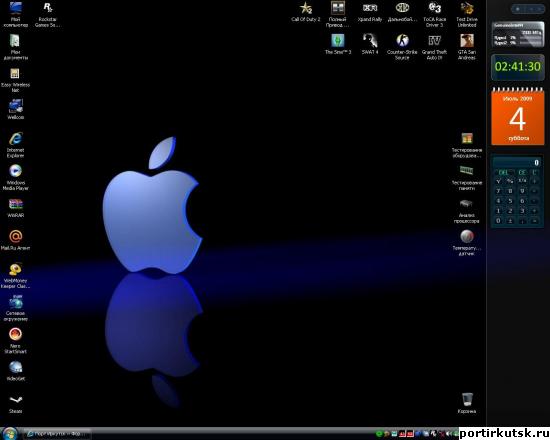550x440 pixels.
Task: Open the Mail.Ru Agent shortcut
Action: coord(15,240)
